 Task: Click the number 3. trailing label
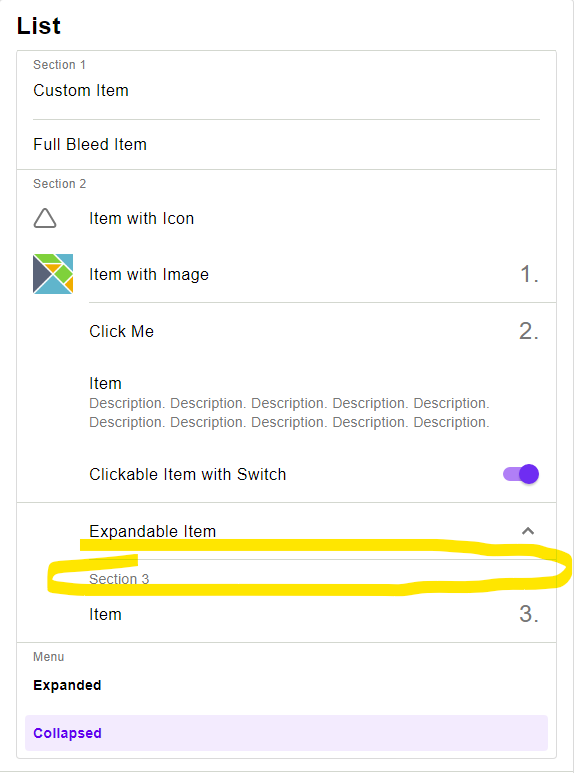click(x=529, y=614)
